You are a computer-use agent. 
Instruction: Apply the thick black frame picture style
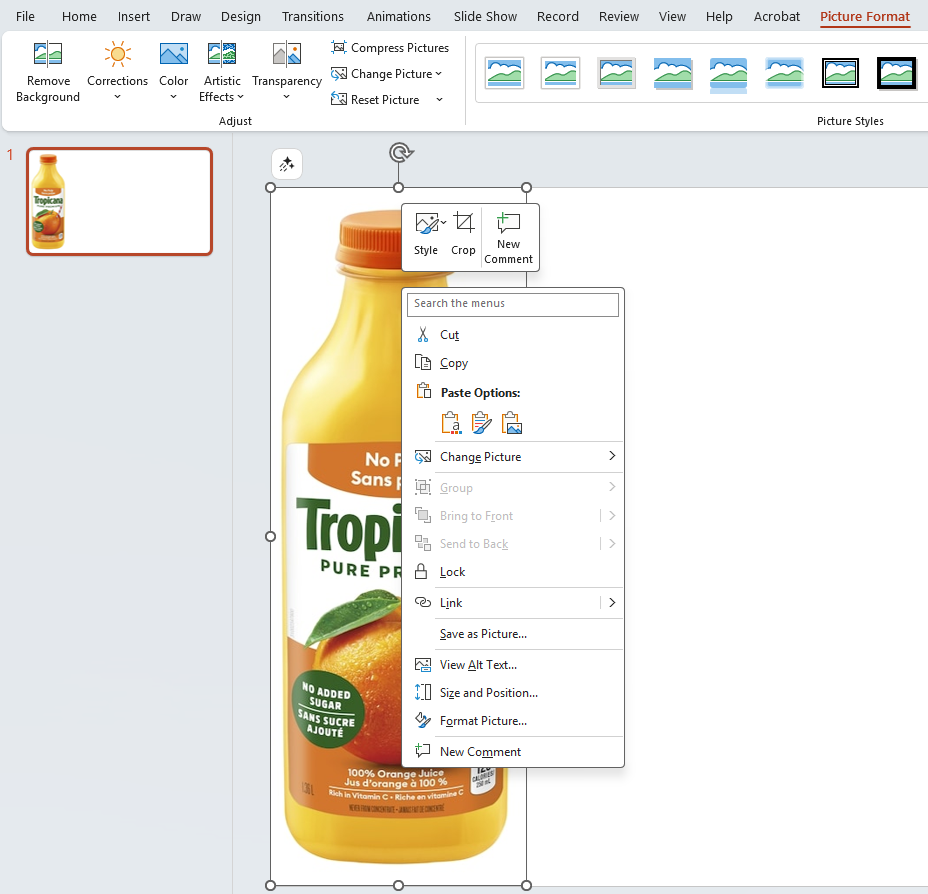[x=896, y=73]
